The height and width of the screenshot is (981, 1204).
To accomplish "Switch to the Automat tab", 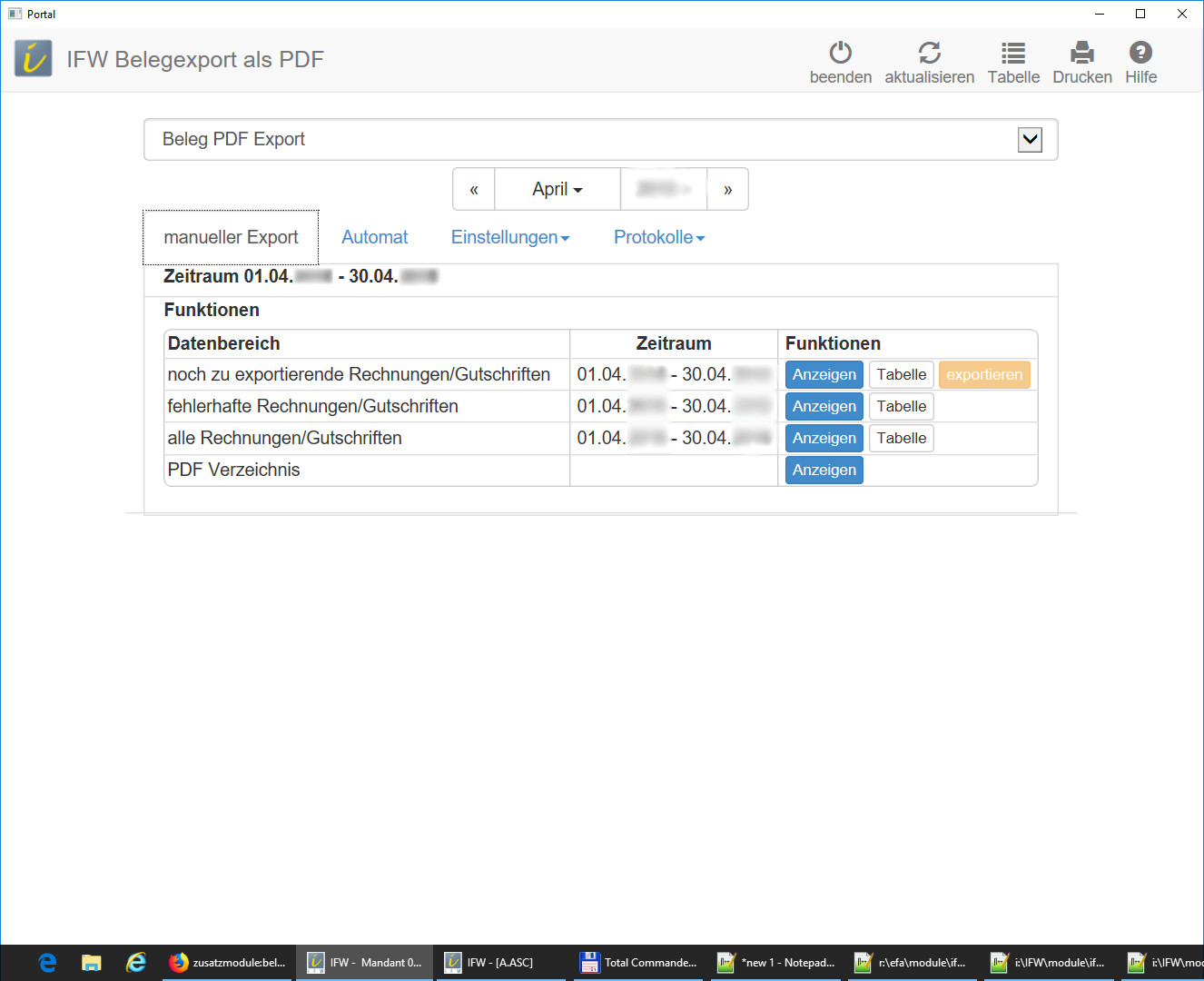I will (x=374, y=237).
